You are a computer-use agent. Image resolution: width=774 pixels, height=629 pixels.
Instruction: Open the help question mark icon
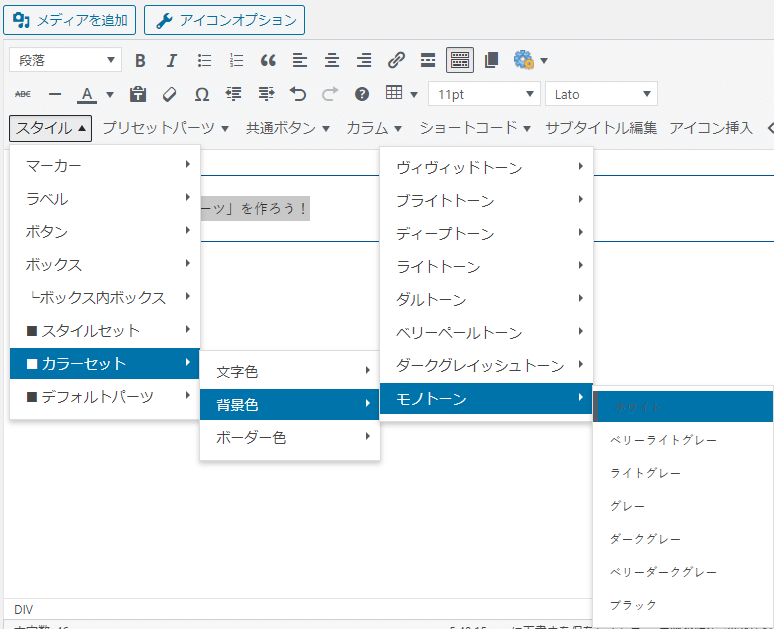point(362,94)
